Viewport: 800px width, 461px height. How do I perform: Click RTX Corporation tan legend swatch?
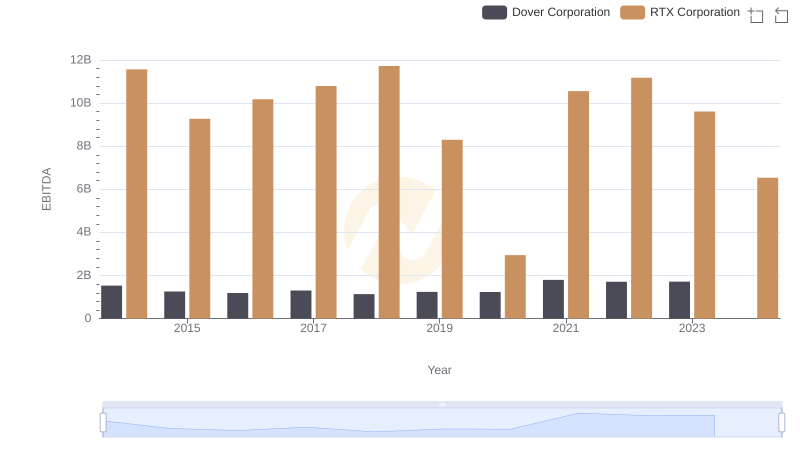633,12
